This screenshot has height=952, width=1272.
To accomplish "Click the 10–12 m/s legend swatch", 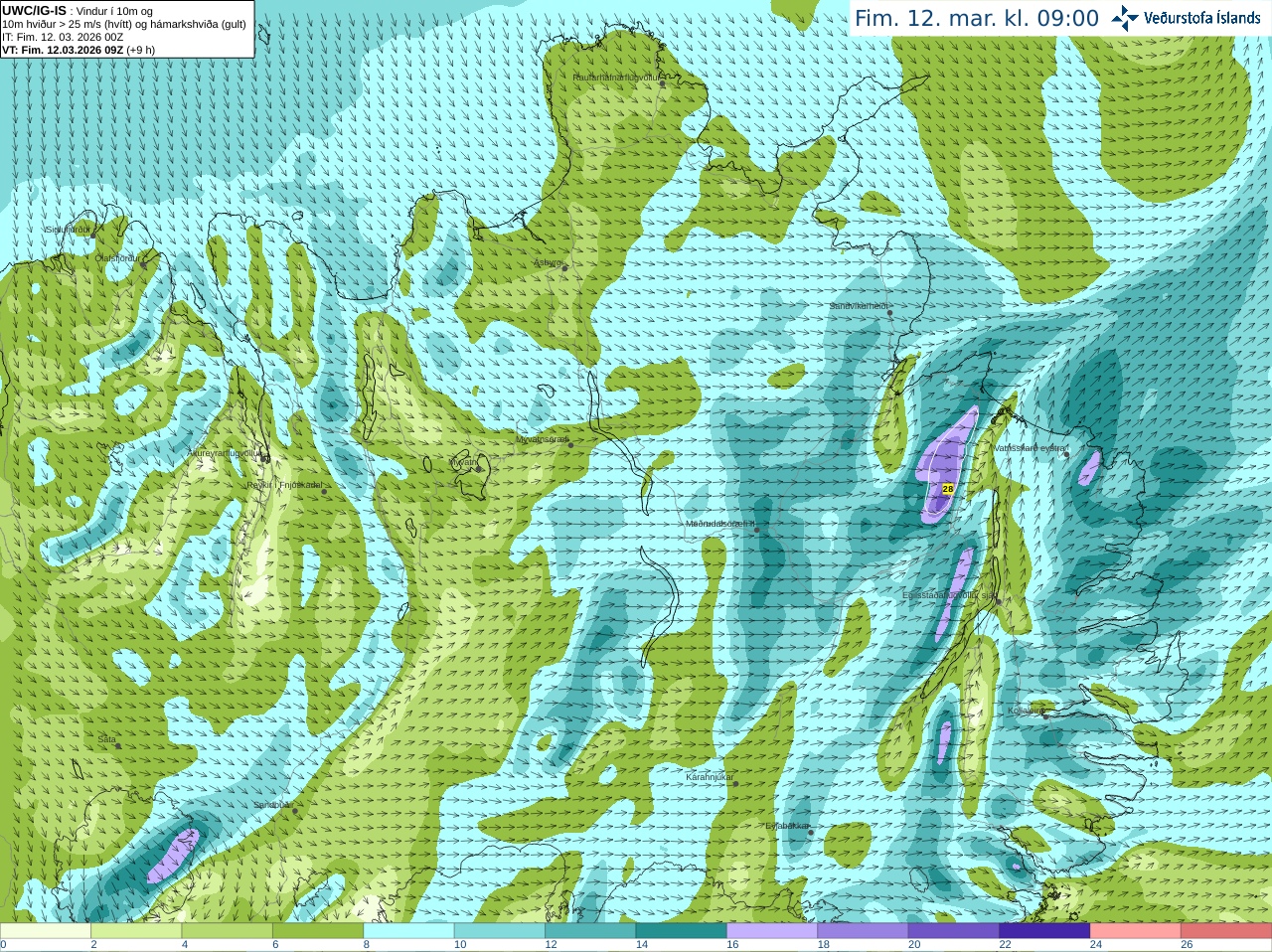I will tap(500, 931).
